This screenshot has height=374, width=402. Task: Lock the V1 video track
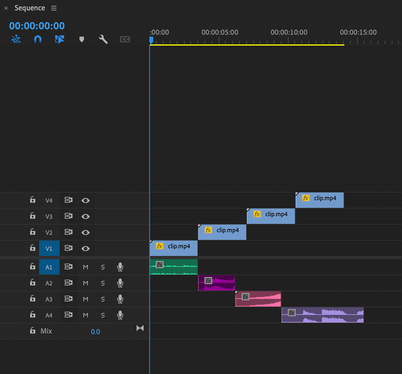32,248
